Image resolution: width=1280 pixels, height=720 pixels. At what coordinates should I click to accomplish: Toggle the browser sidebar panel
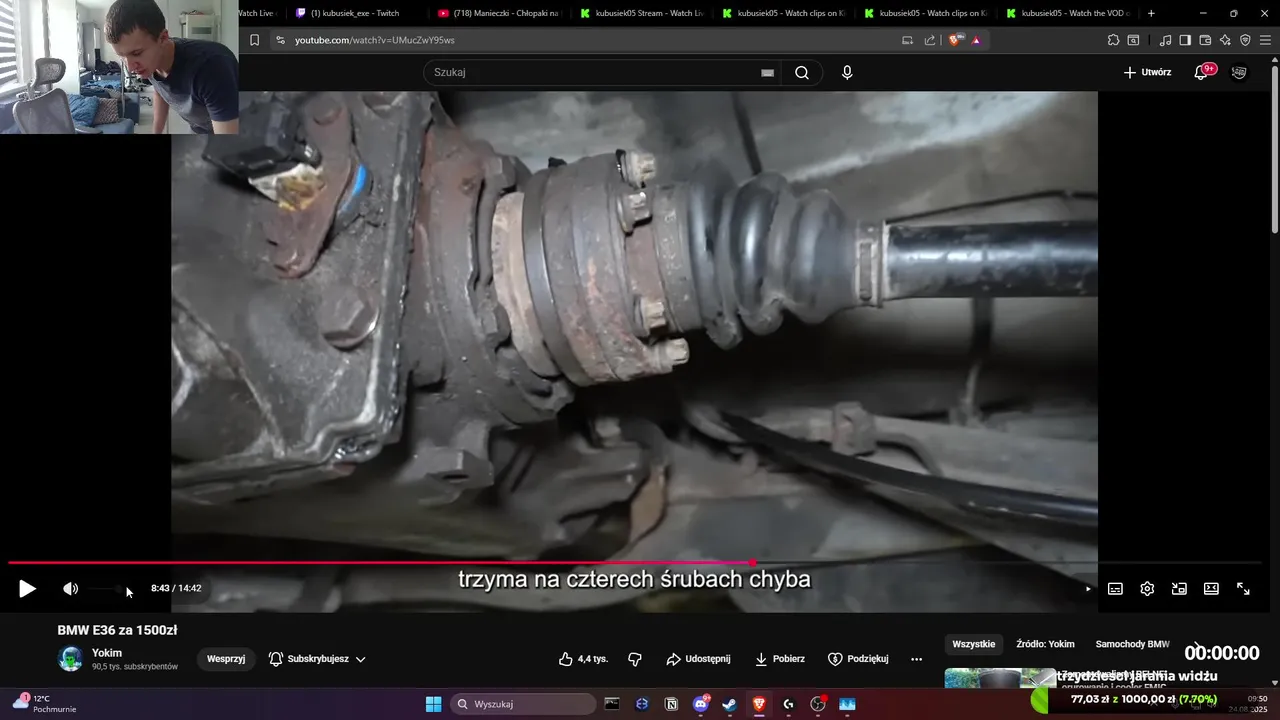point(1185,40)
